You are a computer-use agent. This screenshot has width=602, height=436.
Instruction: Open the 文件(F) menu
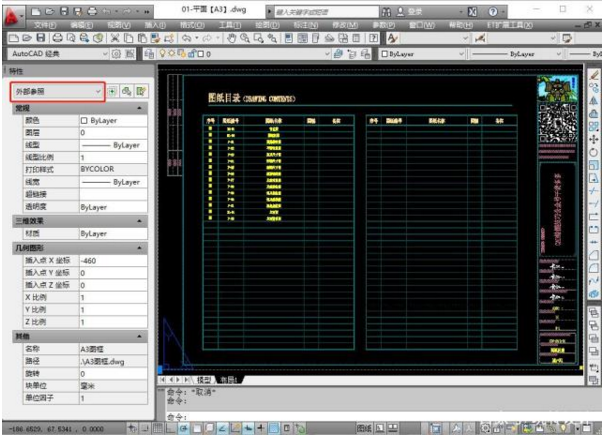(45, 25)
